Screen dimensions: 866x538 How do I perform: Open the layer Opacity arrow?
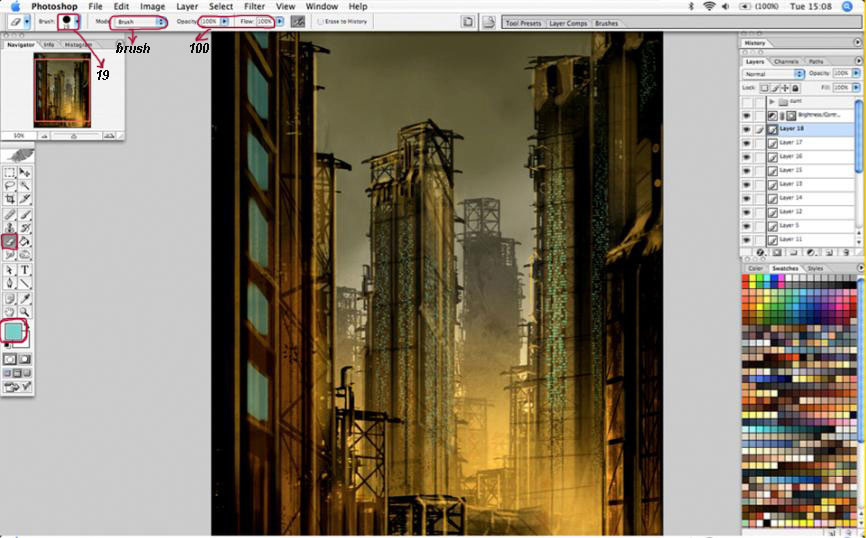coord(856,73)
